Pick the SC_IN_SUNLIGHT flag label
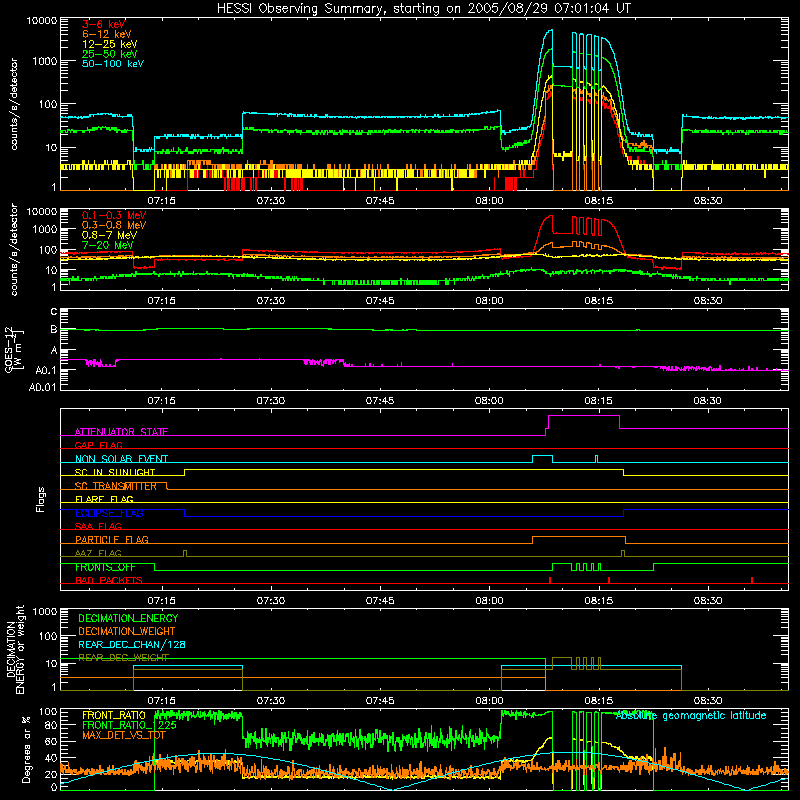 tap(115, 472)
